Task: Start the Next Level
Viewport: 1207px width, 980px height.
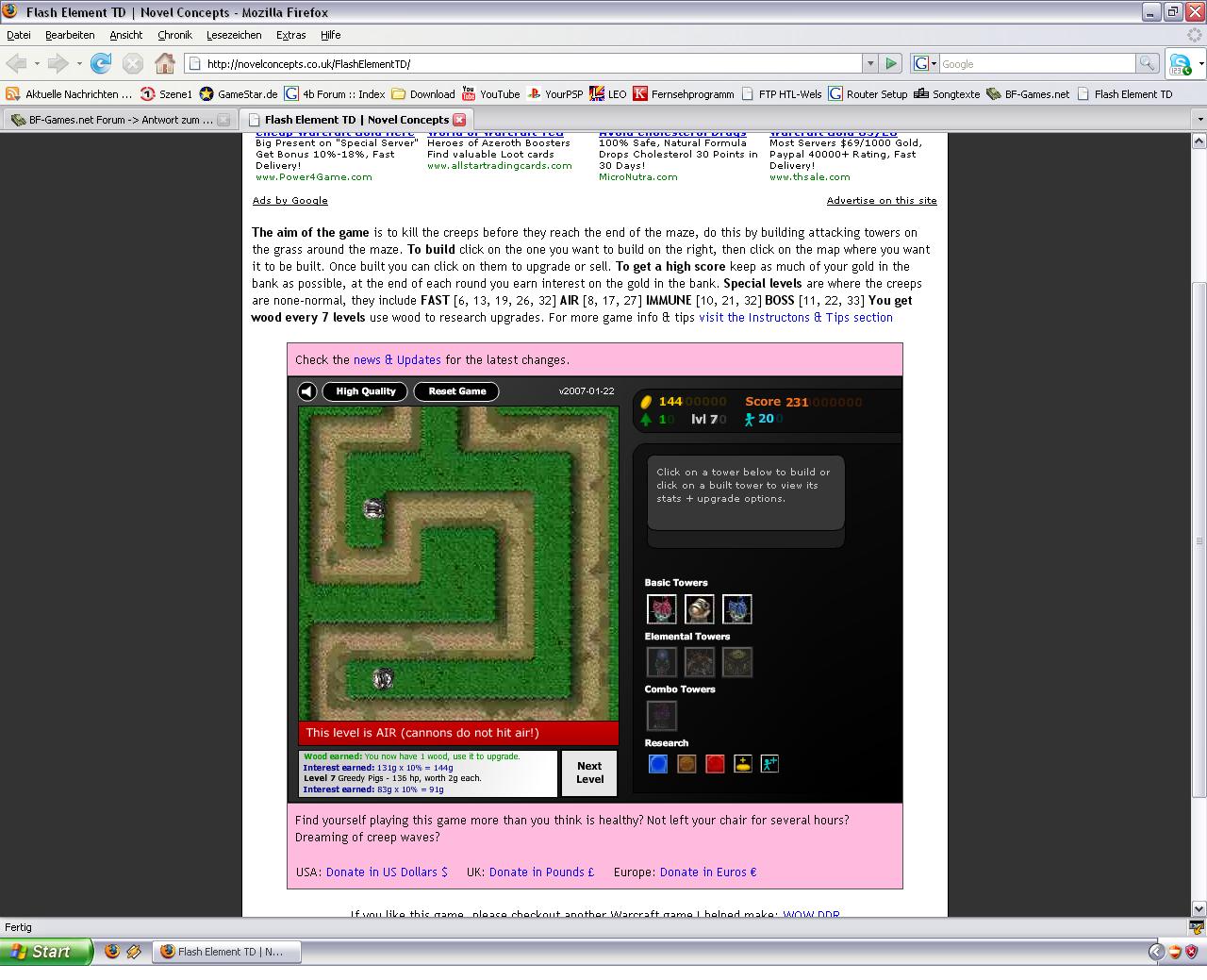Action: [589, 773]
